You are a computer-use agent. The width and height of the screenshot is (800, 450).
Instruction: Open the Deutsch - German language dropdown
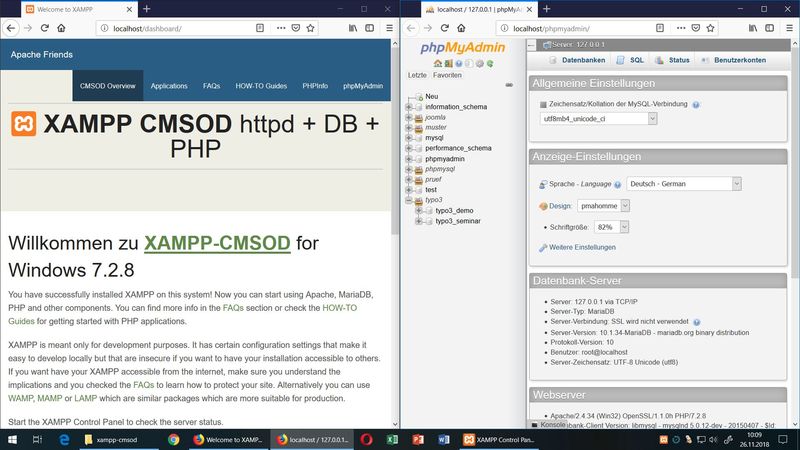684,184
